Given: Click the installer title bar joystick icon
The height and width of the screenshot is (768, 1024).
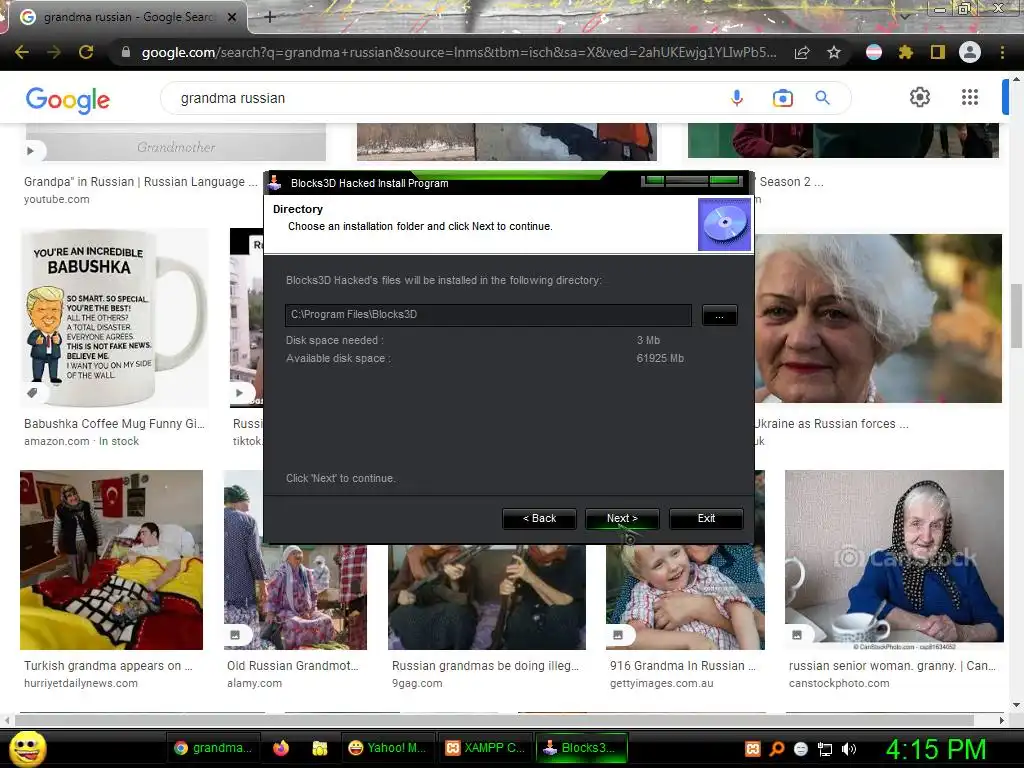Looking at the screenshot, I should pyautogui.click(x=275, y=183).
